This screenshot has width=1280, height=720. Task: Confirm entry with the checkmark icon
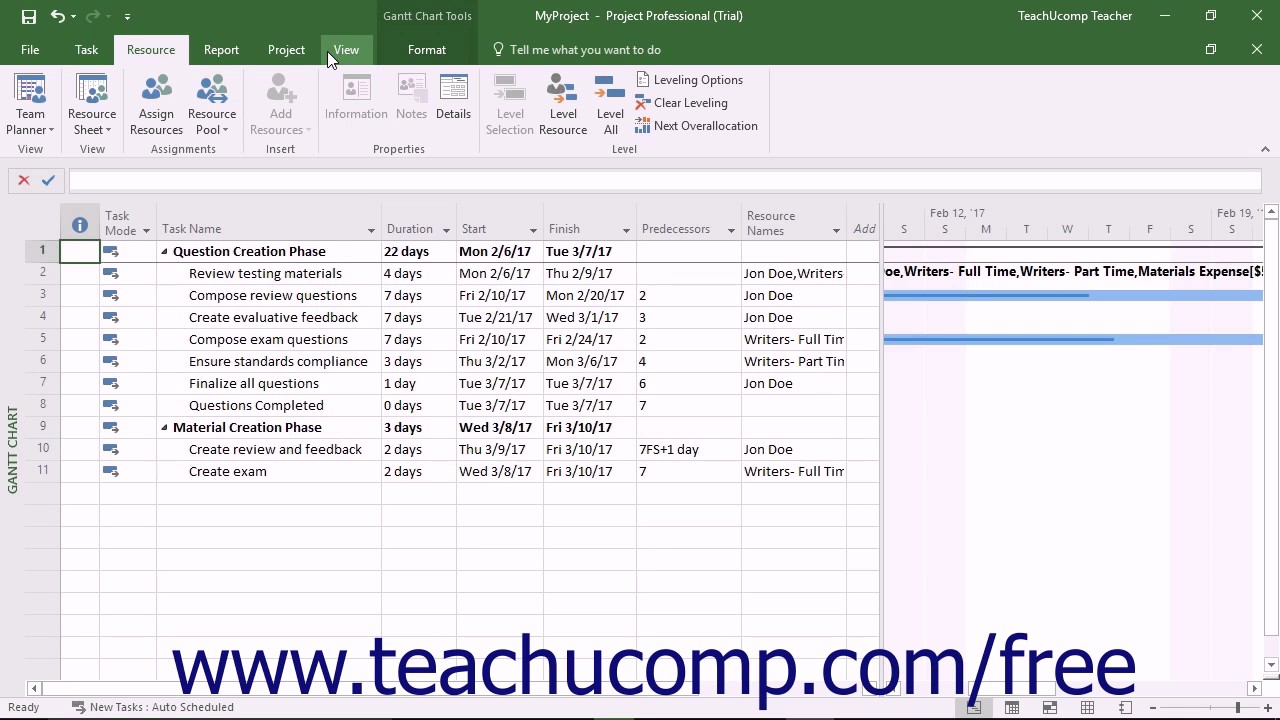48,180
